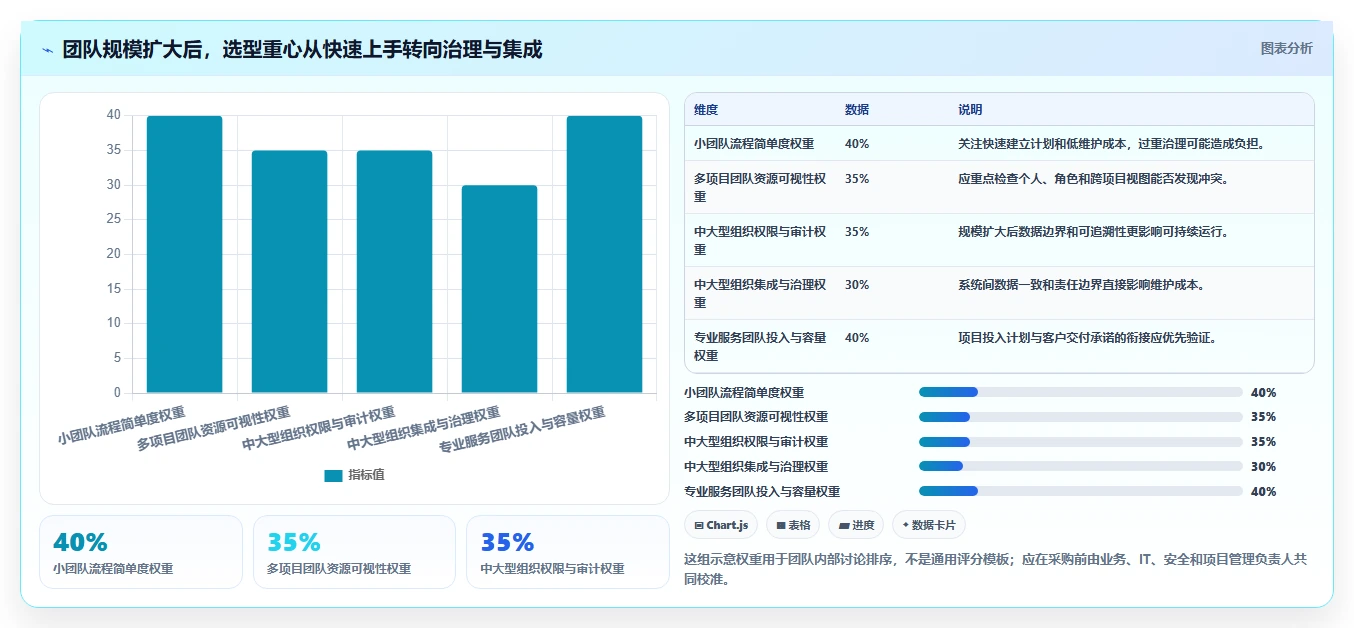Image resolution: width=1354 pixels, height=628 pixels.
Task: Click the description 项目投入计划与客户交付承诺
Action: tap(1087, 338)
